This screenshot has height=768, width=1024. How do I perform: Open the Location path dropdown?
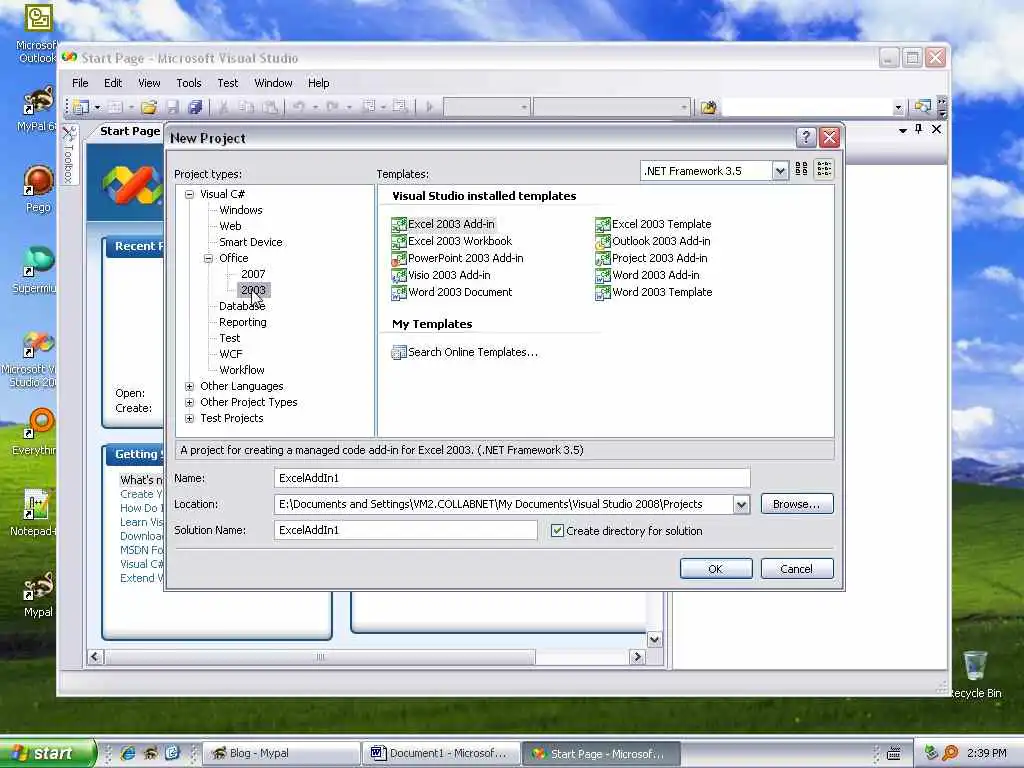click(x=741, y=504)
